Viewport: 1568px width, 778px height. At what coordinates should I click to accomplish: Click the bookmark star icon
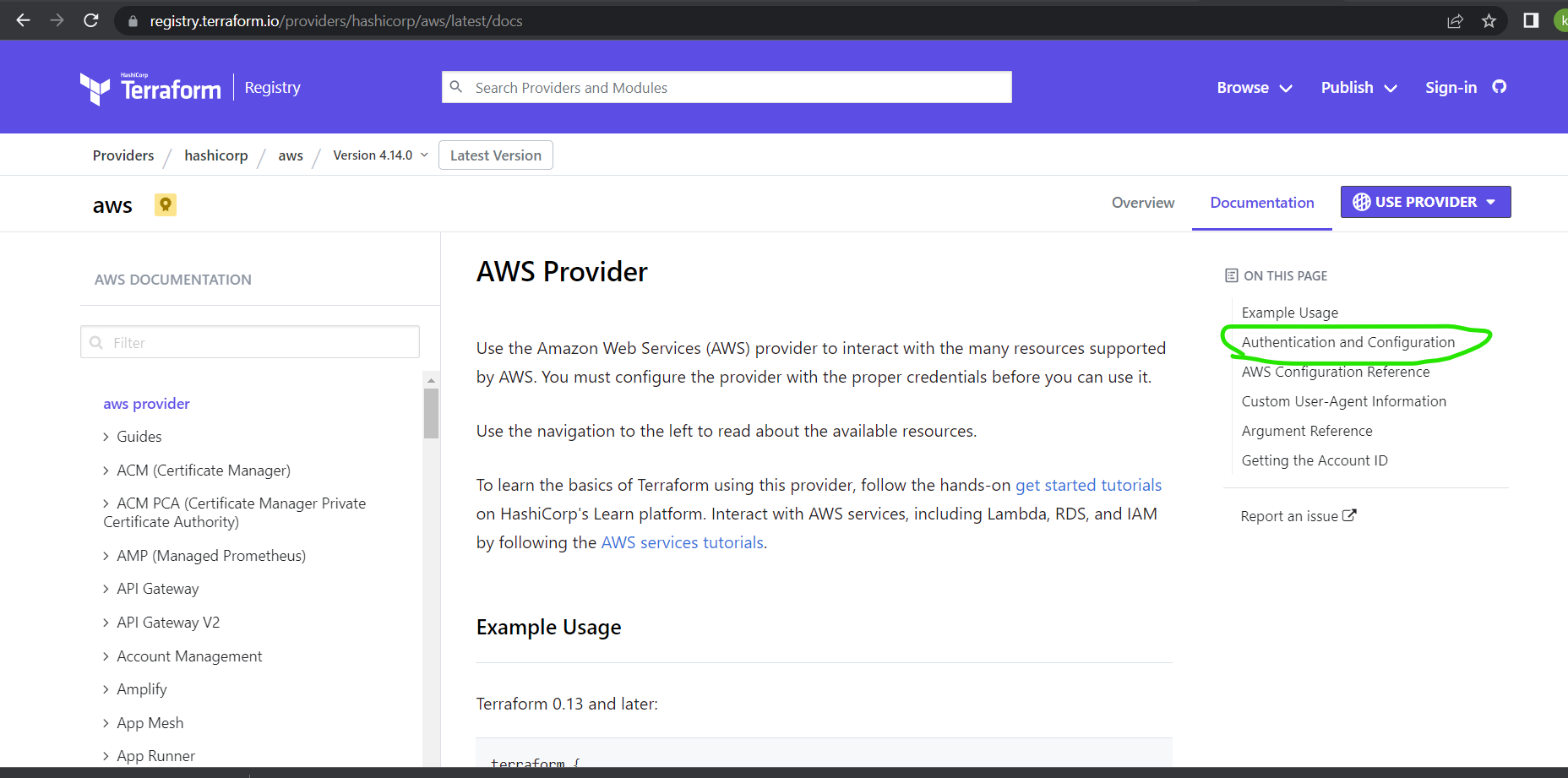point(1489,20)
